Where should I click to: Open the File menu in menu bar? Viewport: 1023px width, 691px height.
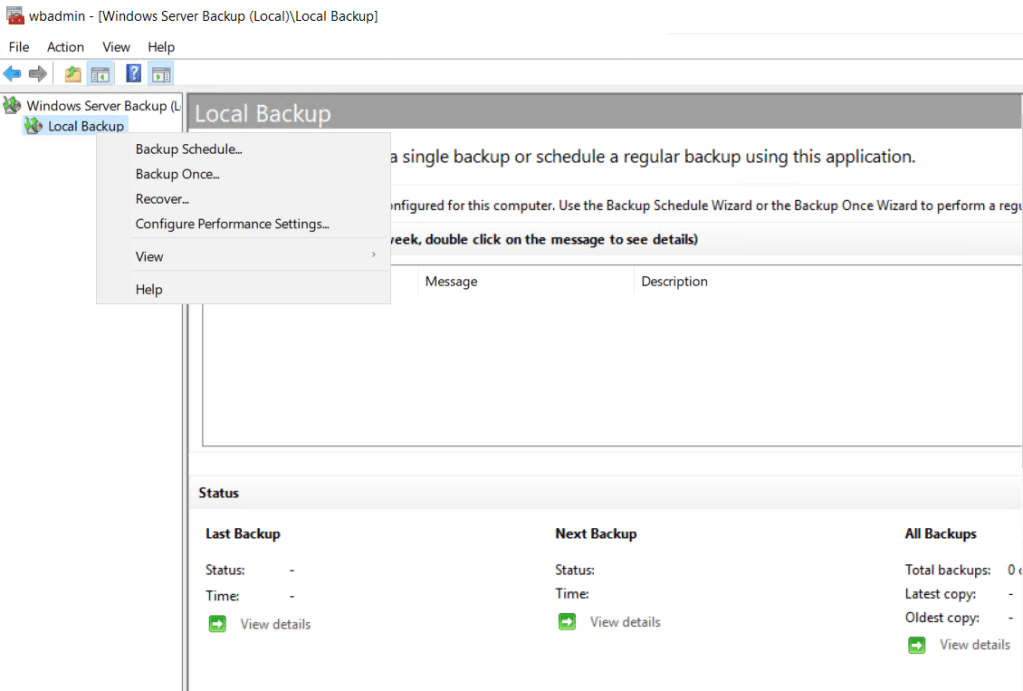[19, 47]
